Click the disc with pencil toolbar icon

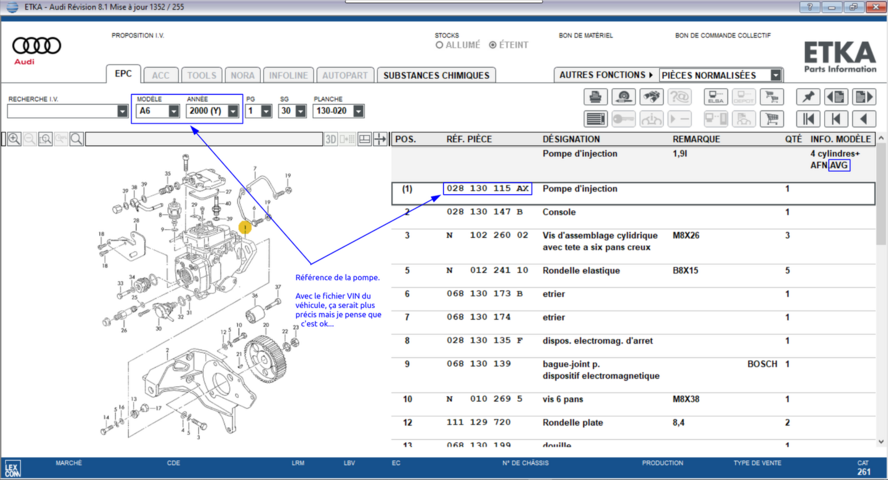(x=624, y=97)
